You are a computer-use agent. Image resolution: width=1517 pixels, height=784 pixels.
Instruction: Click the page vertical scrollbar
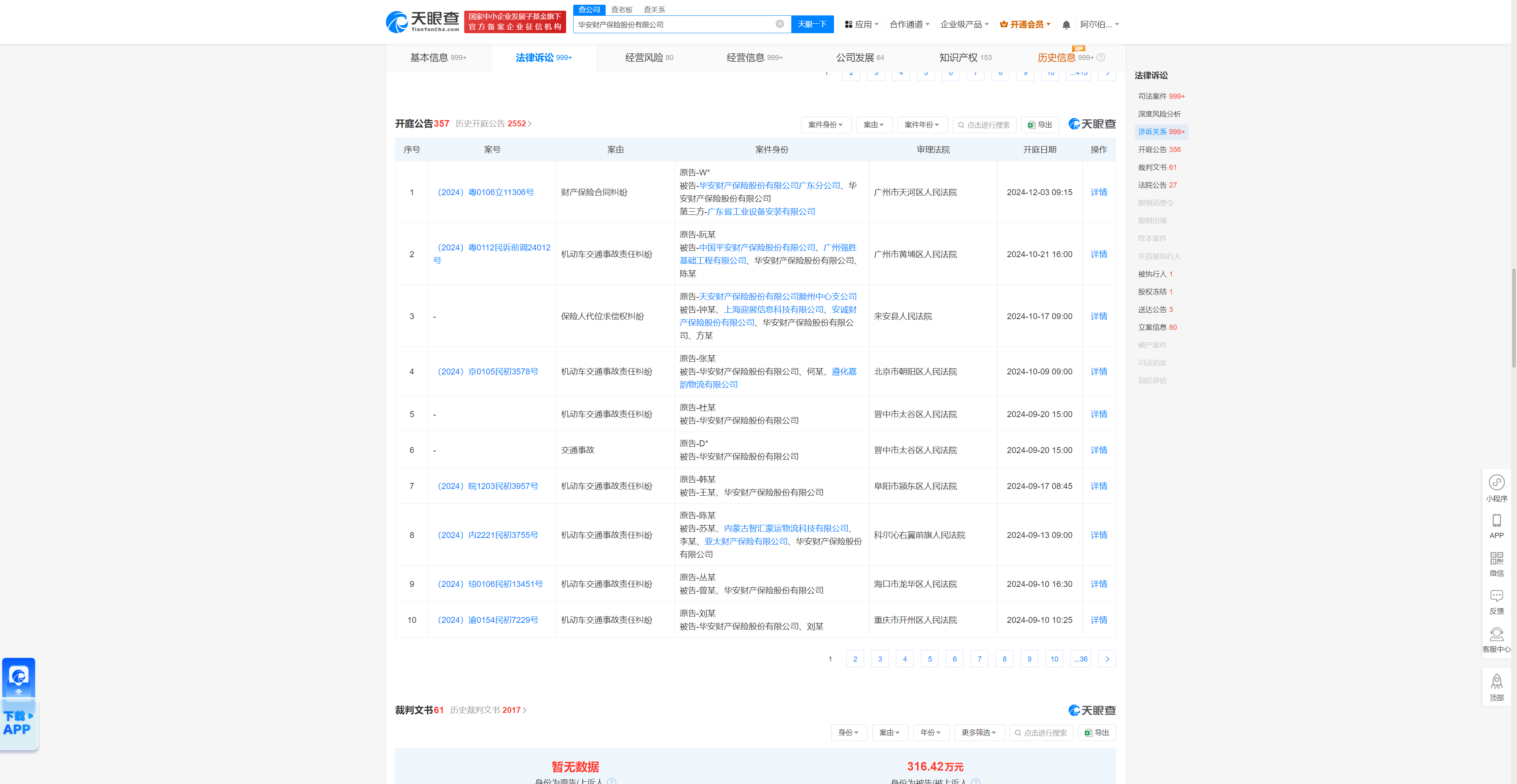point(1513,318)
